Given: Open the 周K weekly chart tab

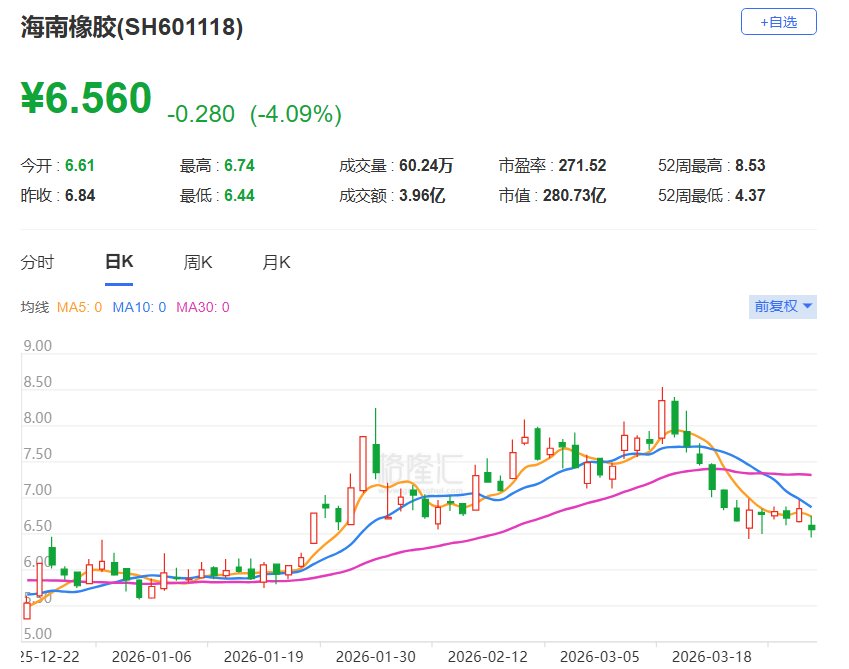Looking at the screenshot, I should pos(198,263).
